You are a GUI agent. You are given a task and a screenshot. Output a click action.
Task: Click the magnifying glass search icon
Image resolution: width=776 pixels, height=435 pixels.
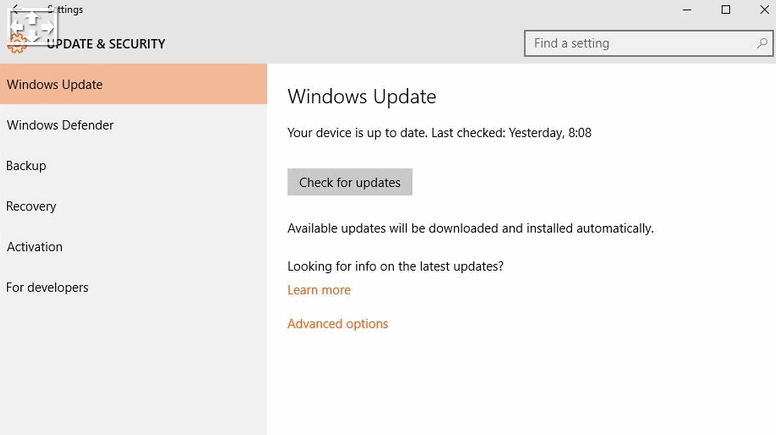[762, 44]
